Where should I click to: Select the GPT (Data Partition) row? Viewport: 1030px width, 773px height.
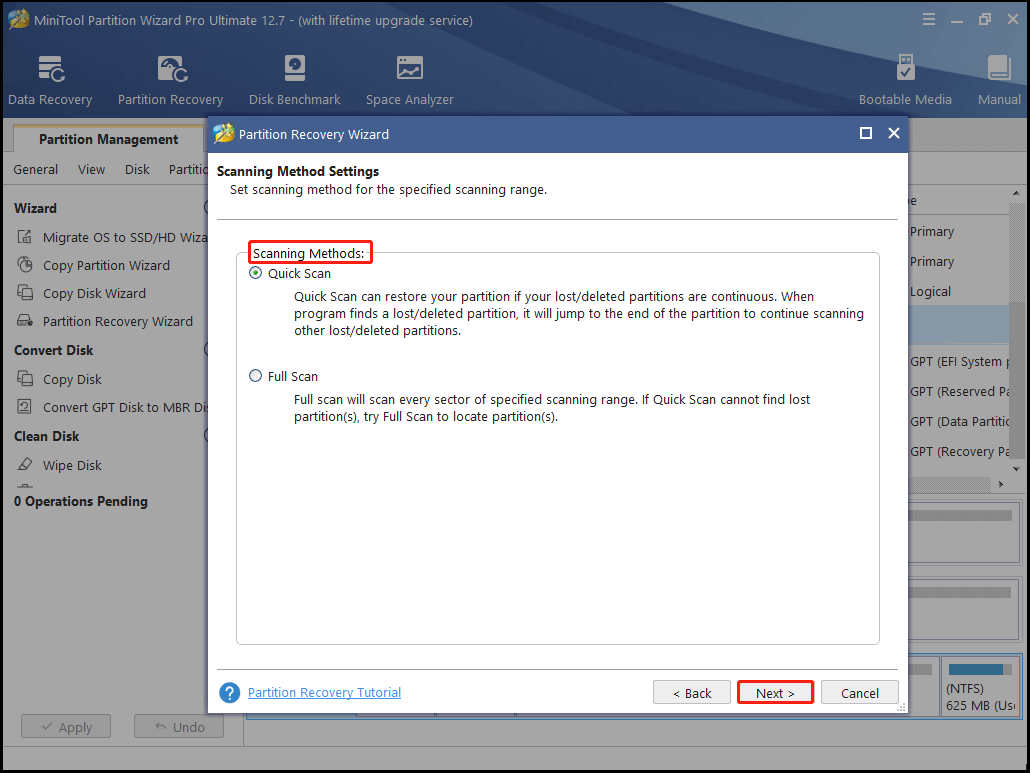click(959, 422)
